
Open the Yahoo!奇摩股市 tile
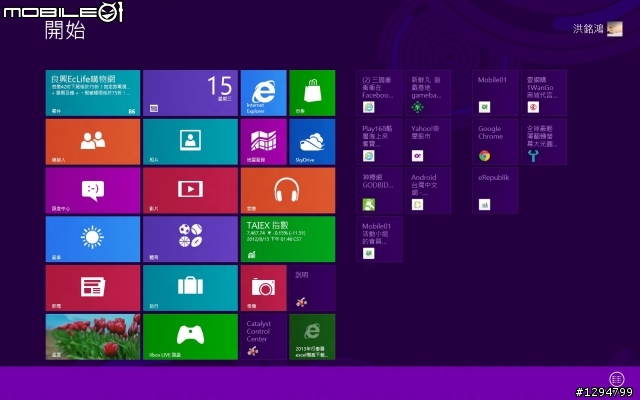click(428, 142)
